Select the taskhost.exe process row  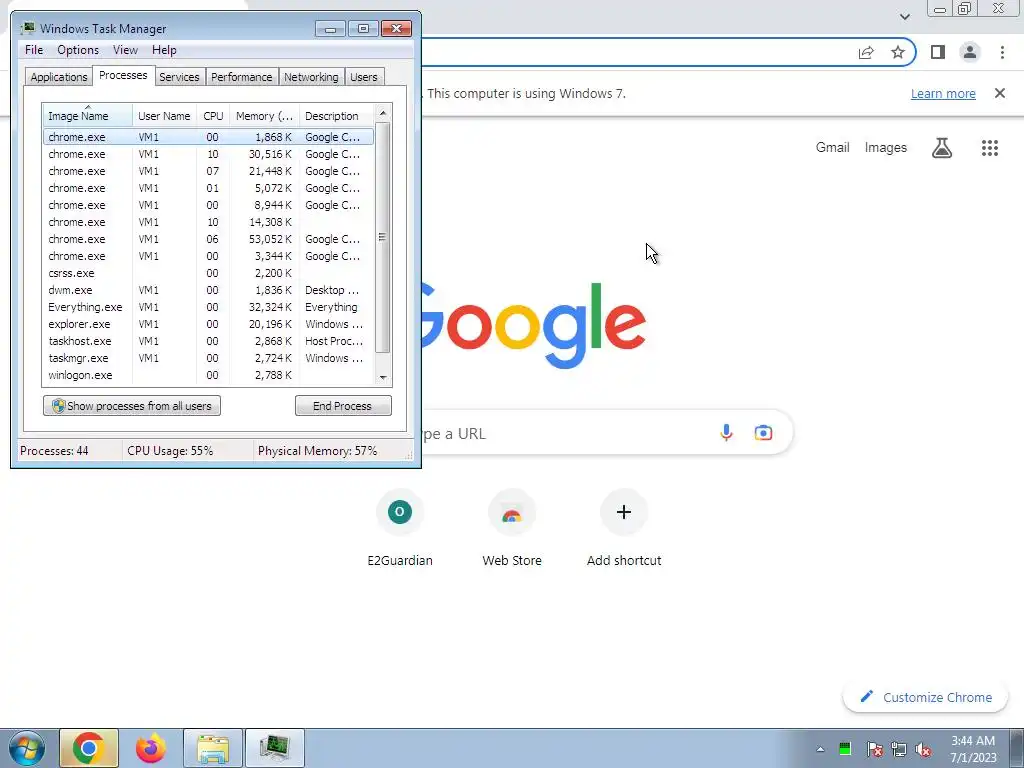point(208,341)
